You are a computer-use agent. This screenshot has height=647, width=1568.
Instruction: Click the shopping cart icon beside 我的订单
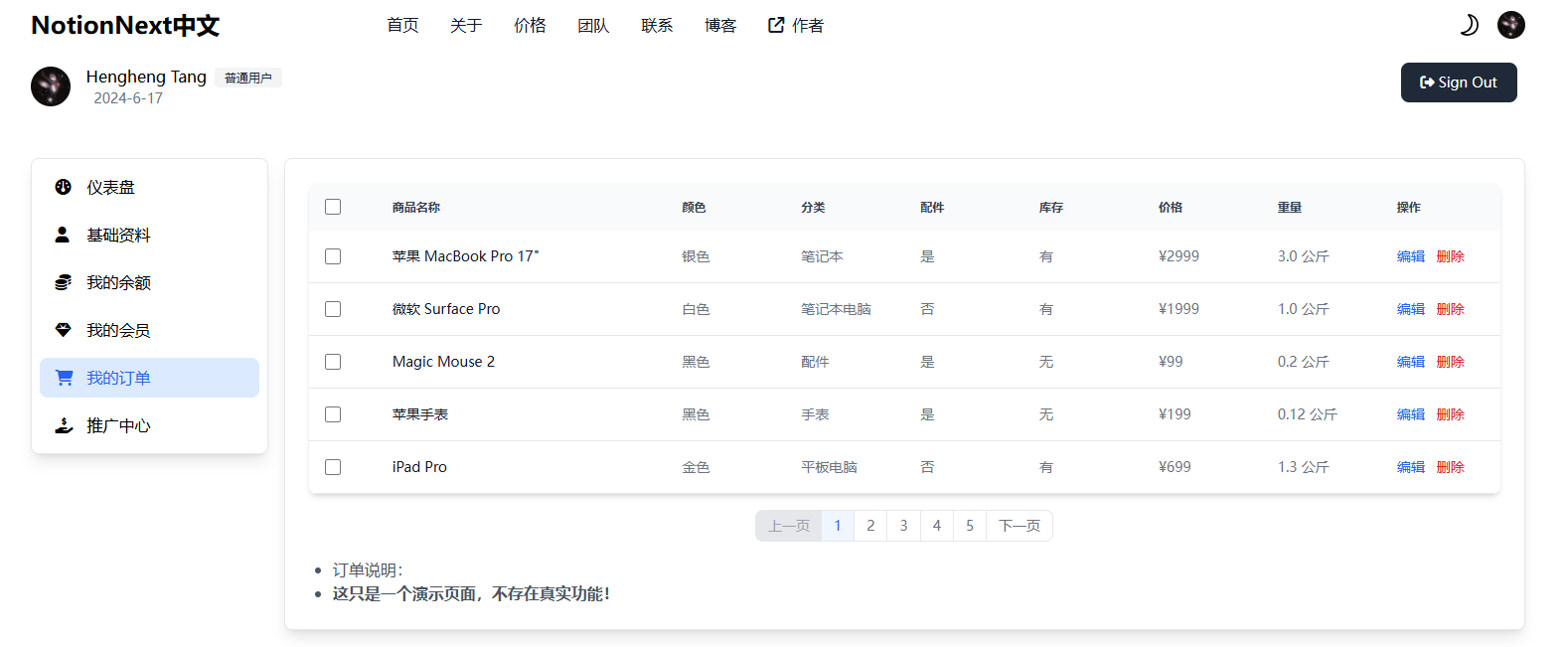[65, 378]
